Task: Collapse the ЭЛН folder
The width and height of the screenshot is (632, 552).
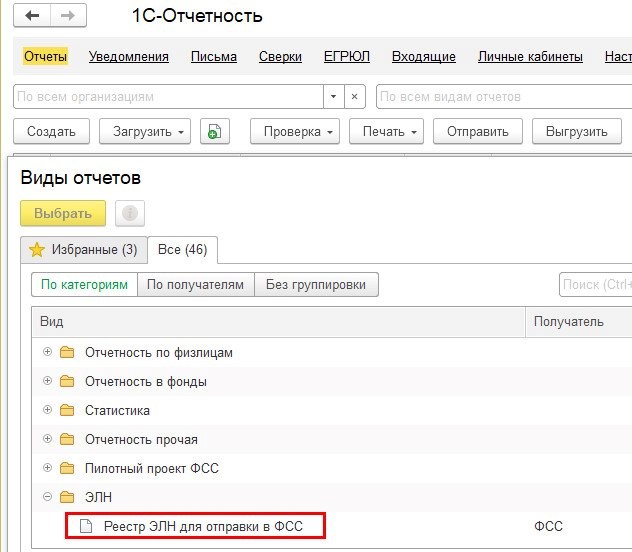Action: coord(47,497)
